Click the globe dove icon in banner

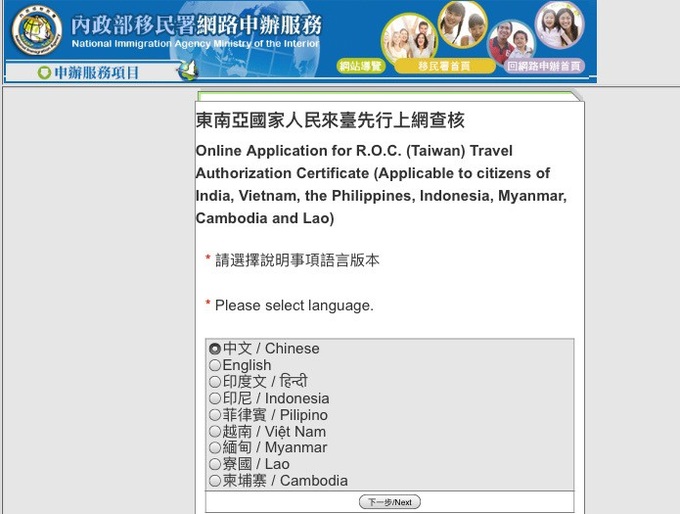tap(188, 70)
